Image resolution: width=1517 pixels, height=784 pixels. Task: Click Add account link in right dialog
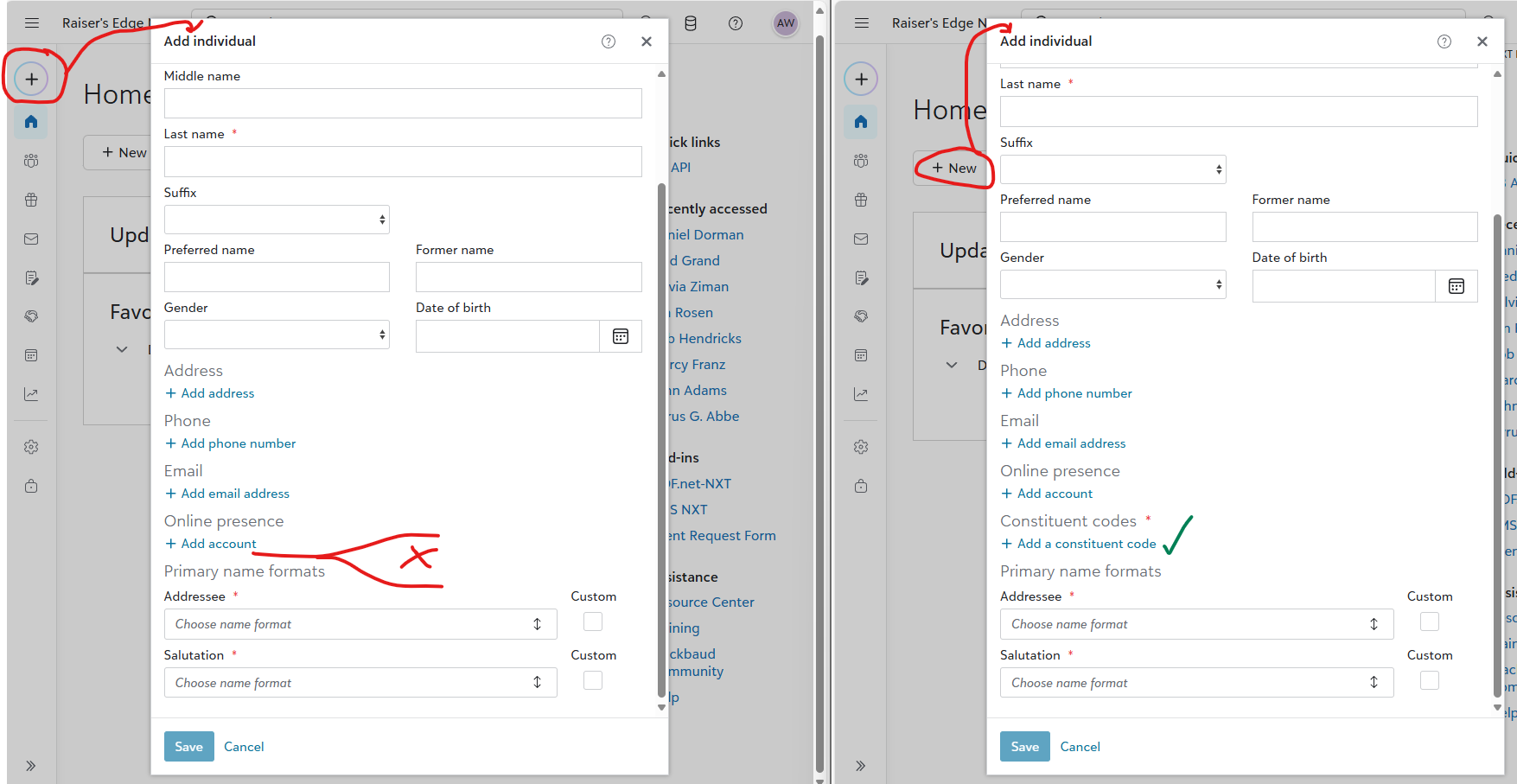[1047, 494]
